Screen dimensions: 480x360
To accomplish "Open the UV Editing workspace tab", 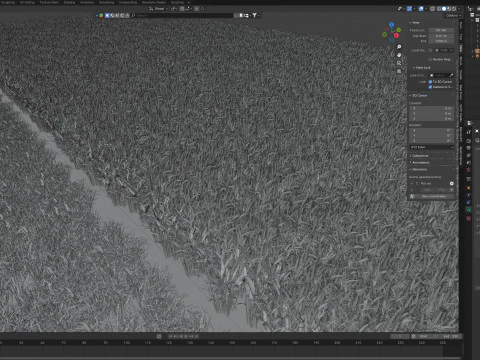I will click(27, 2).
